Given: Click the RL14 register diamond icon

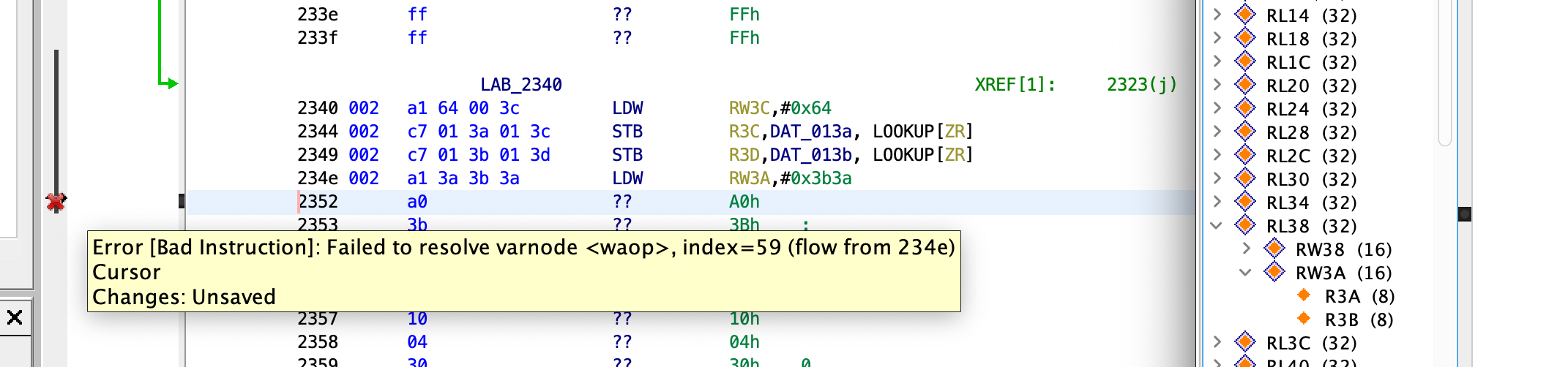Looking at the screenshot, I should (x=1244, y=15).
